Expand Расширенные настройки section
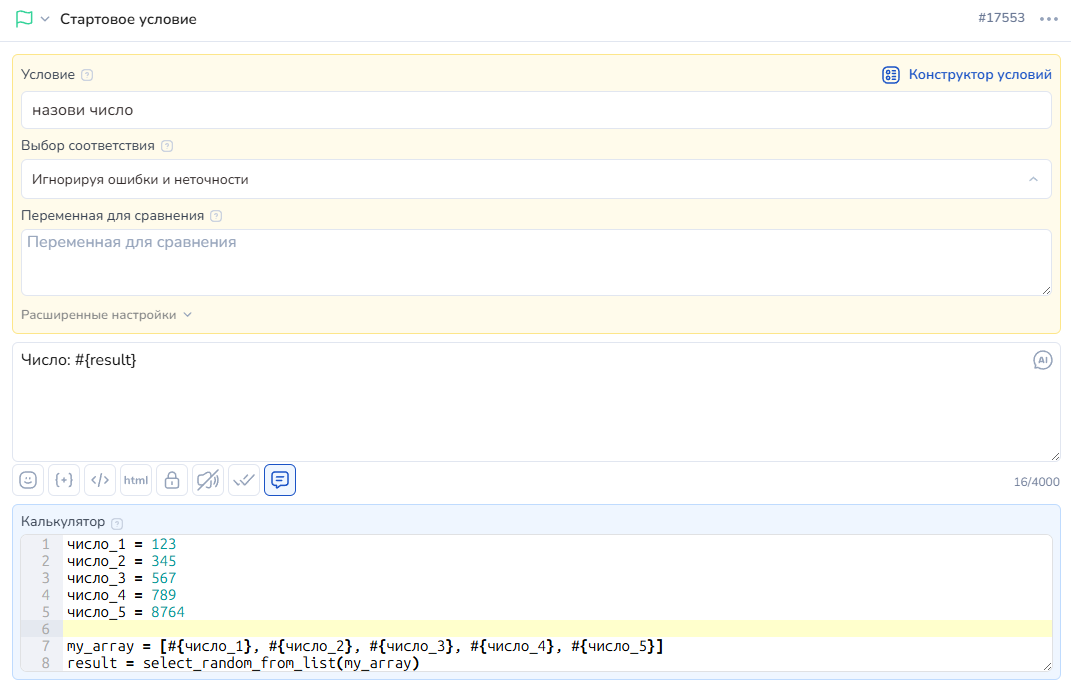1071x687 pixels. (106, 315)
